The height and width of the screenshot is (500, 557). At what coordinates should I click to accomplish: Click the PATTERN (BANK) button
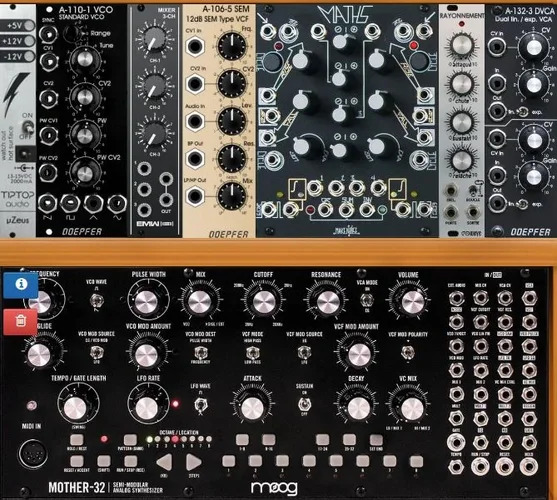(130, 439)
